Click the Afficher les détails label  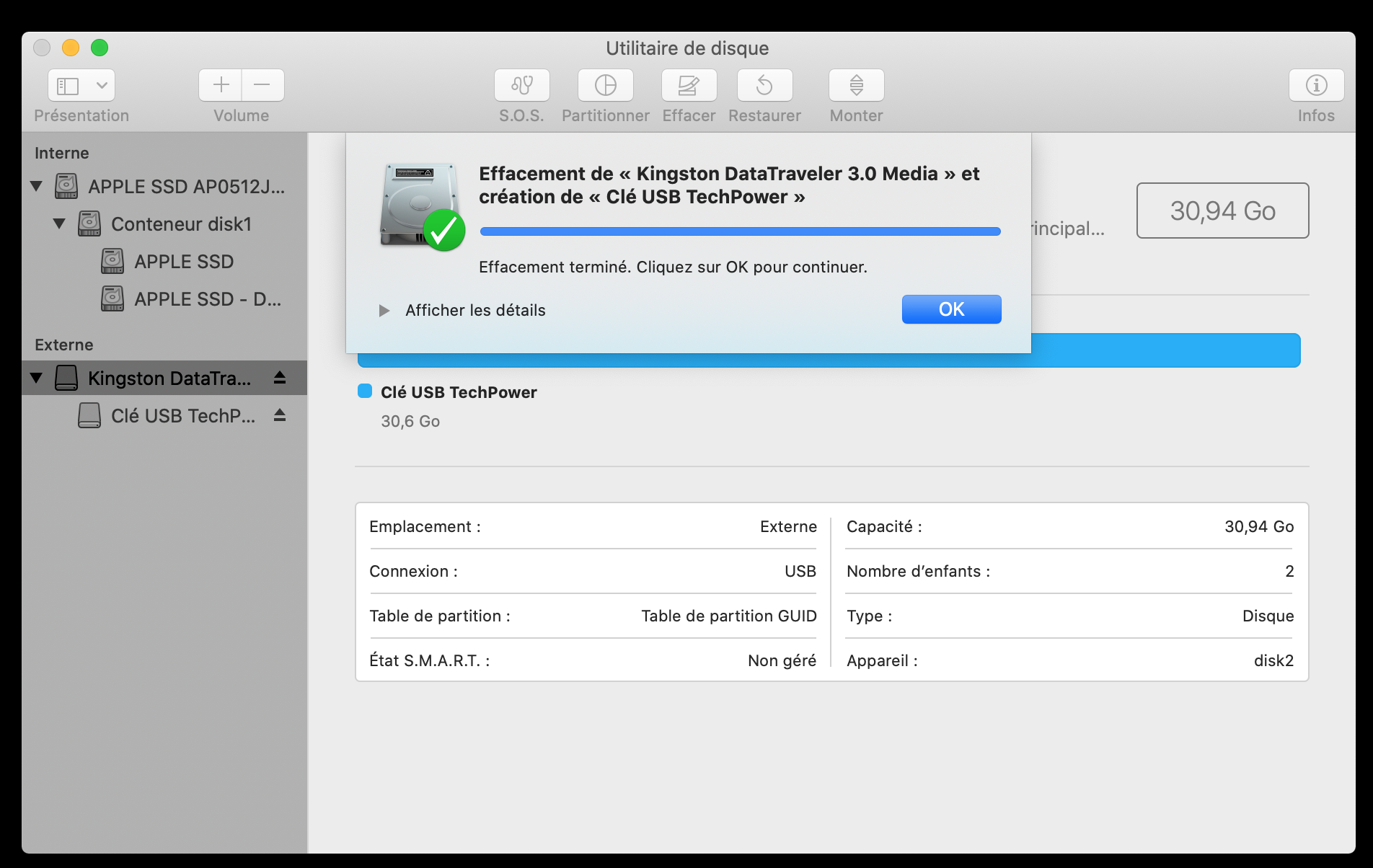475,310
